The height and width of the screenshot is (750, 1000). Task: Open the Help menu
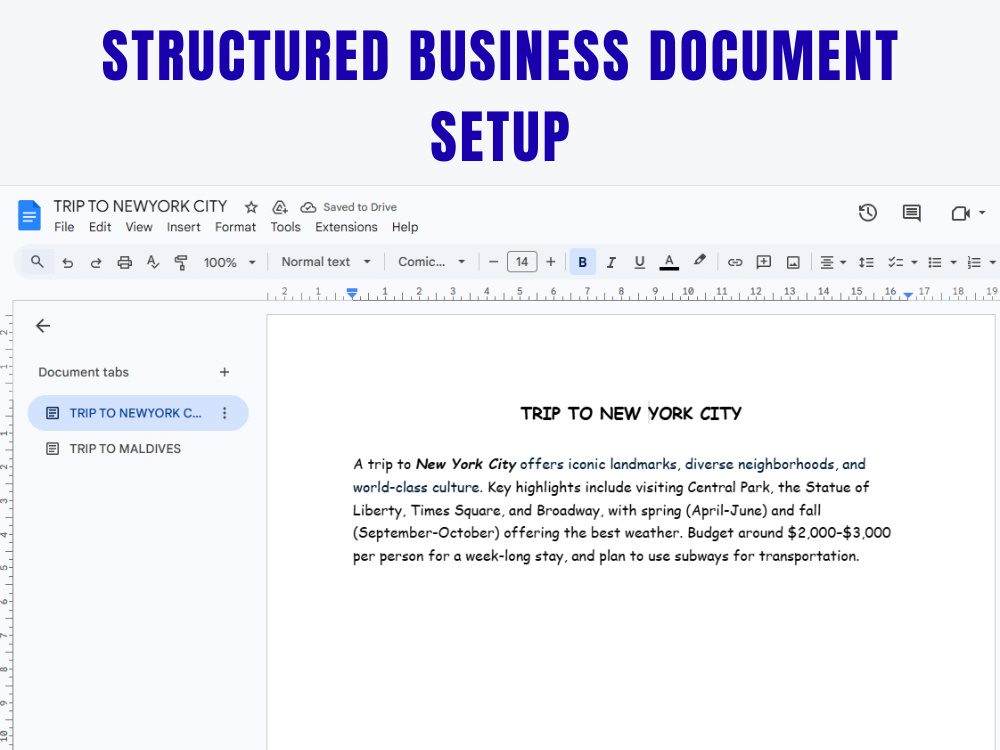click(x=405, y=227)
